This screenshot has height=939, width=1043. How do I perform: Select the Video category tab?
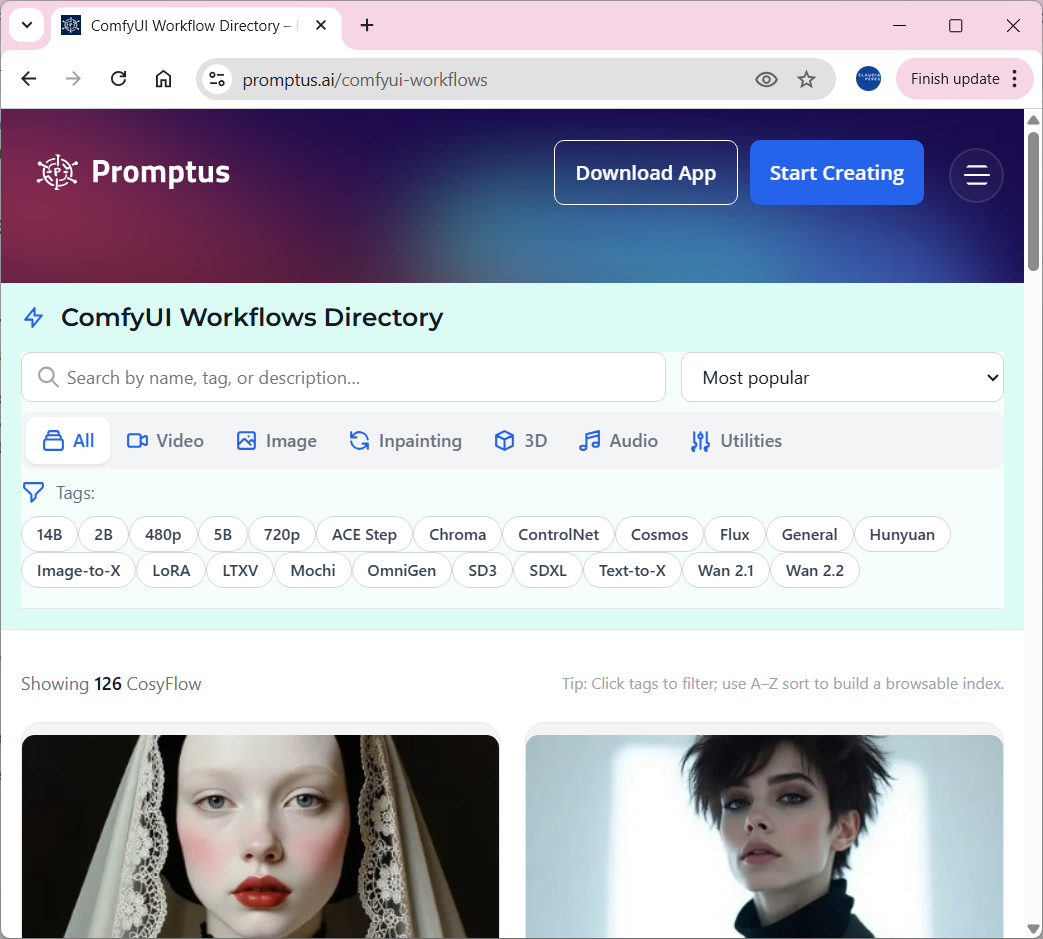click(165, 440)
